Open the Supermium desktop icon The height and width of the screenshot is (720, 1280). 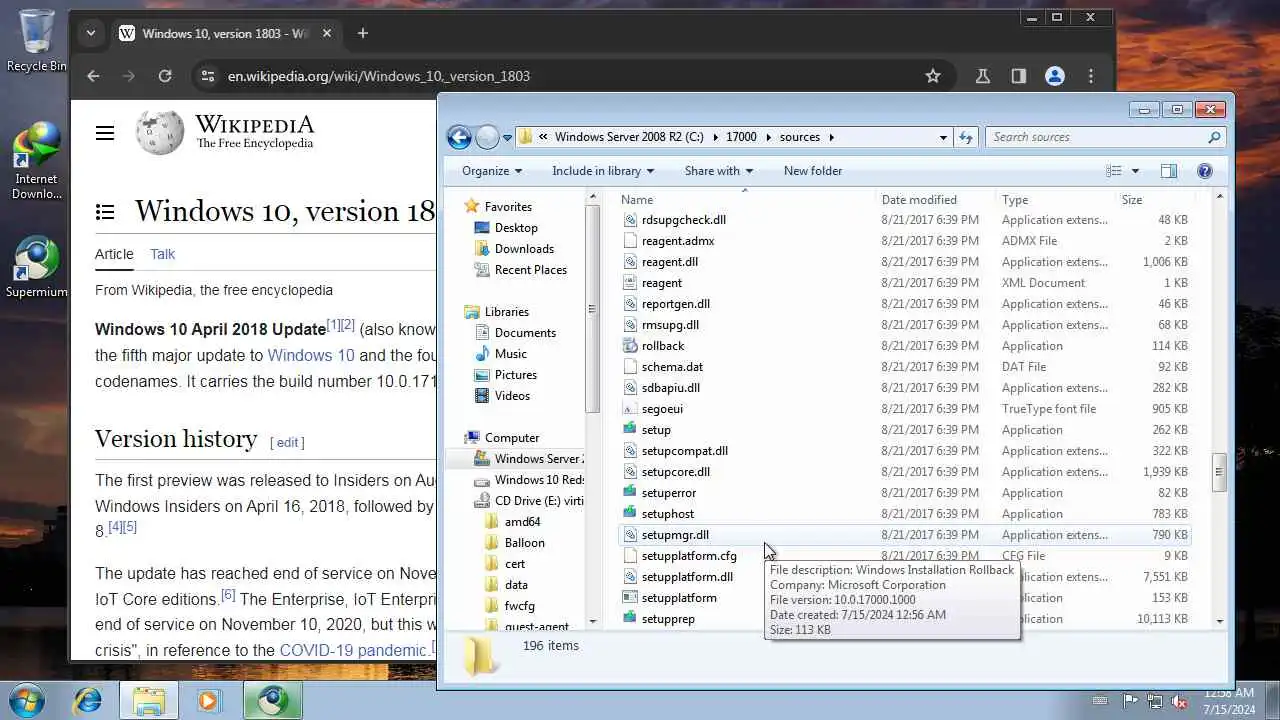tap(36, 267)
